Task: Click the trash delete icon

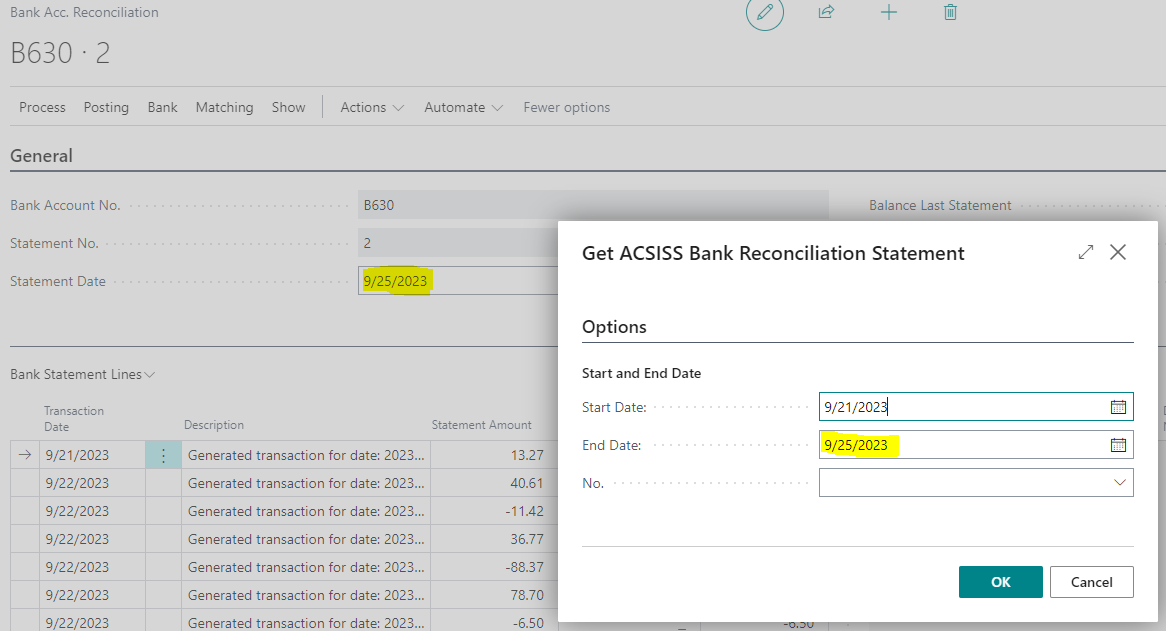Action: point(950,13)
